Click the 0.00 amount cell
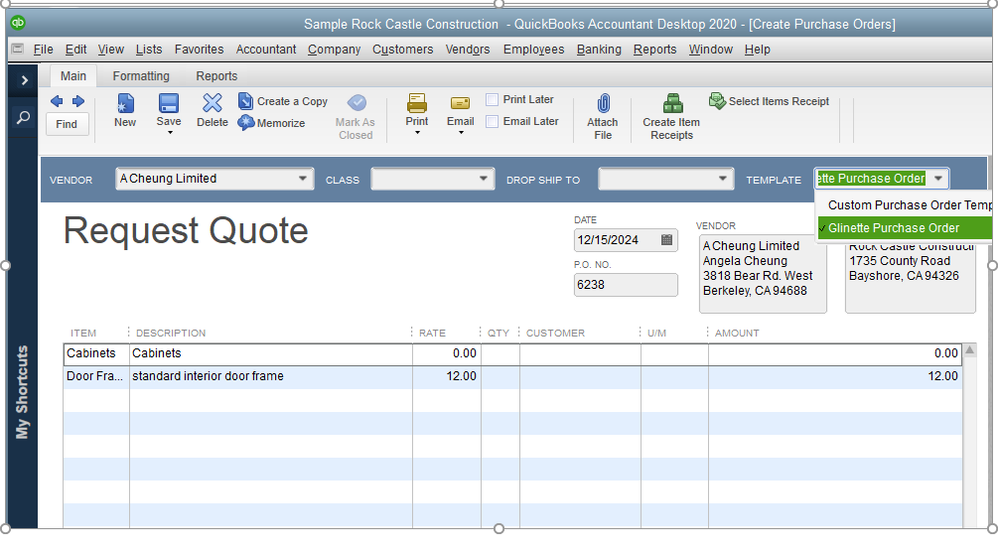Image resolution: width=999 pixels, height=536 pixels. pyautogui.click(x=835, y=353)
